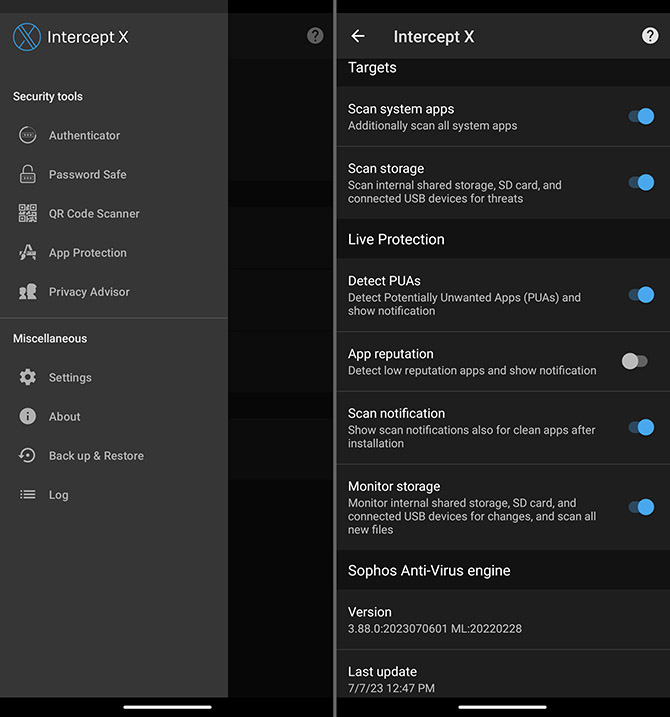Viewport: 670px width, 717px height.
Task: Open Settings from the Miscellaneous section
Action: click(x=114, y=377)
